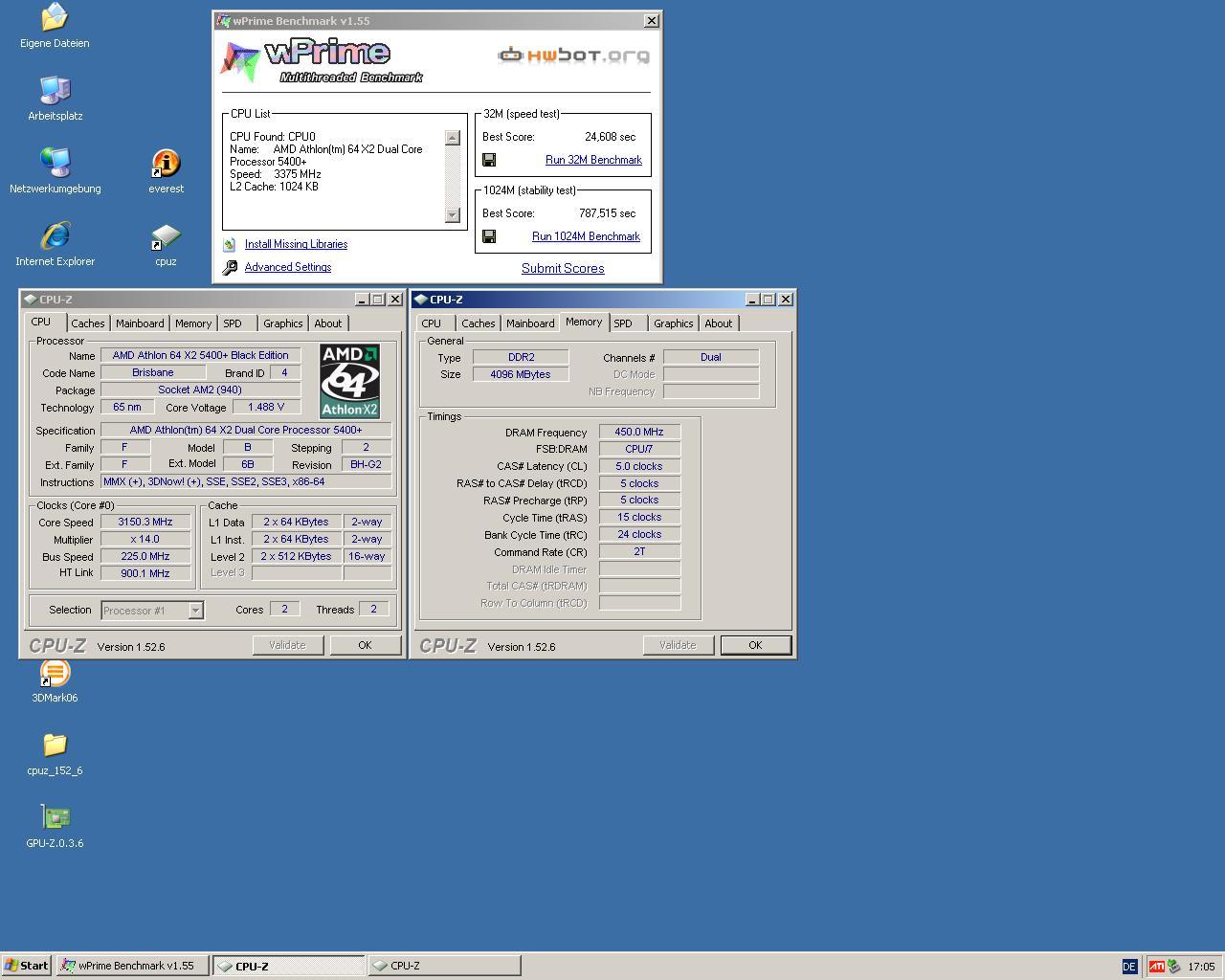Open About tab in right CPU-Z window
This screenshot has width=1225, height=980.
(x=719, y=323)
